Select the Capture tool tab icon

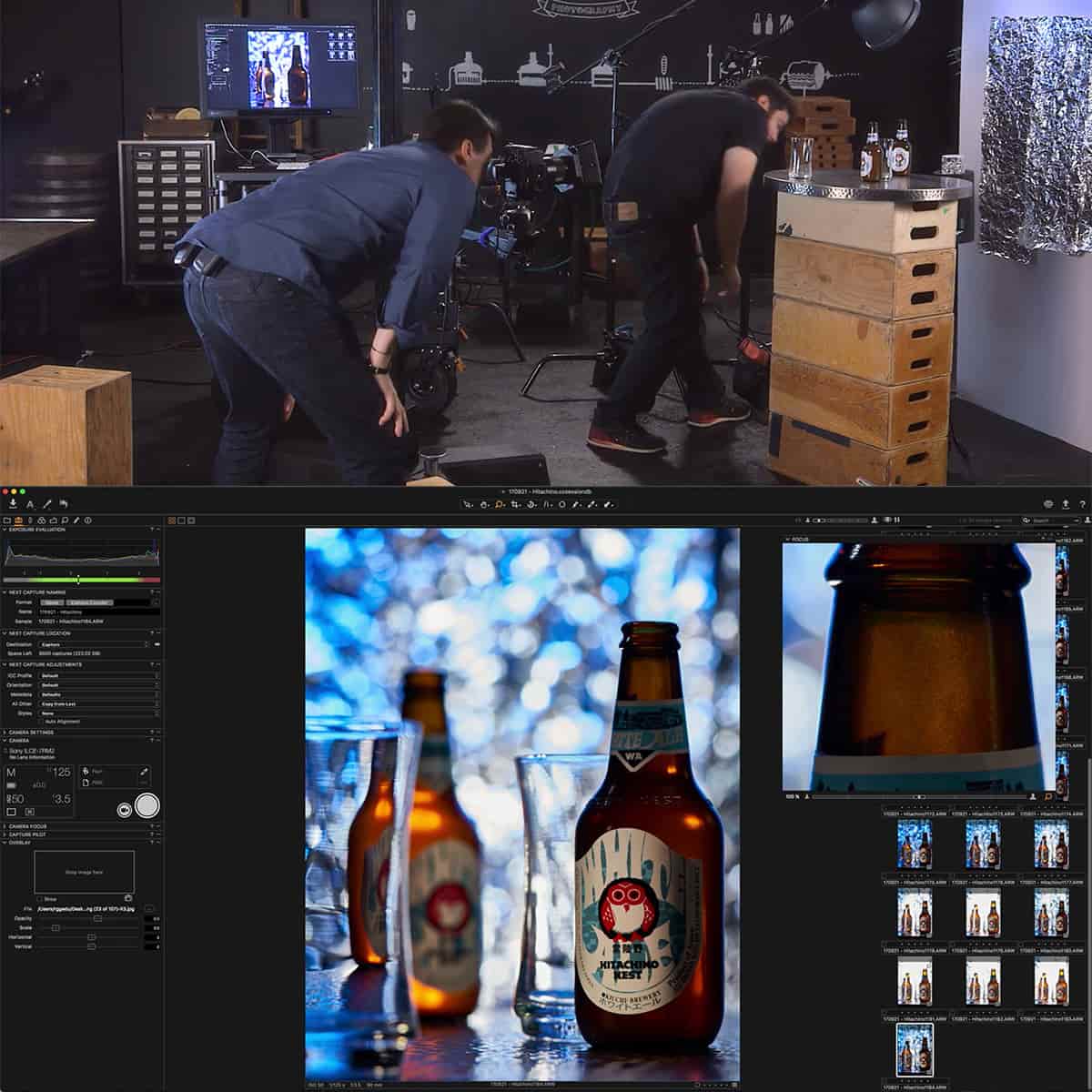[18, 521]
